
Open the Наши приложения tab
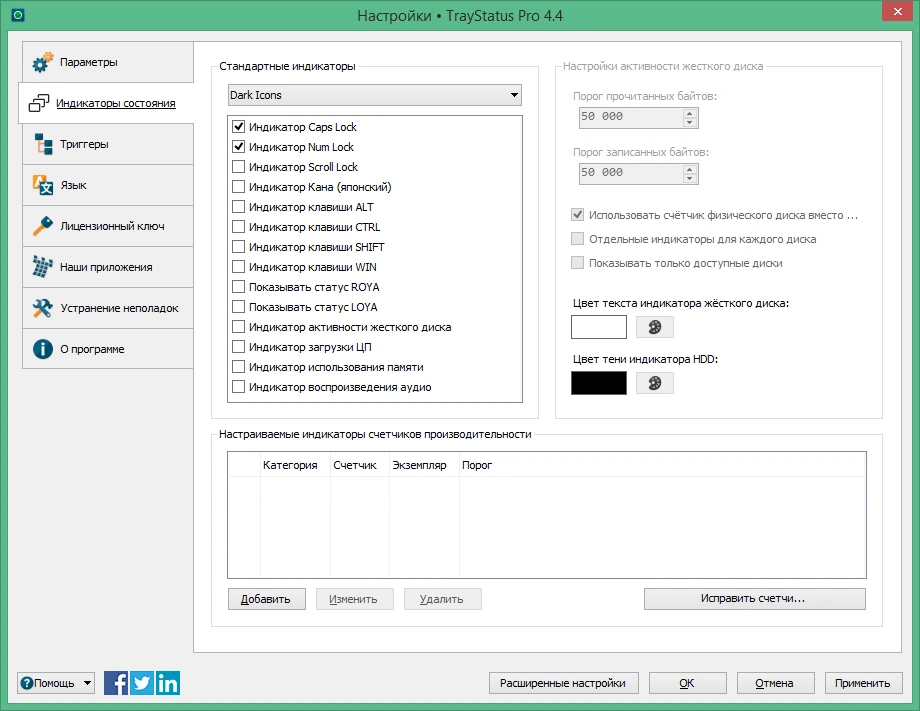click(108, 267)
